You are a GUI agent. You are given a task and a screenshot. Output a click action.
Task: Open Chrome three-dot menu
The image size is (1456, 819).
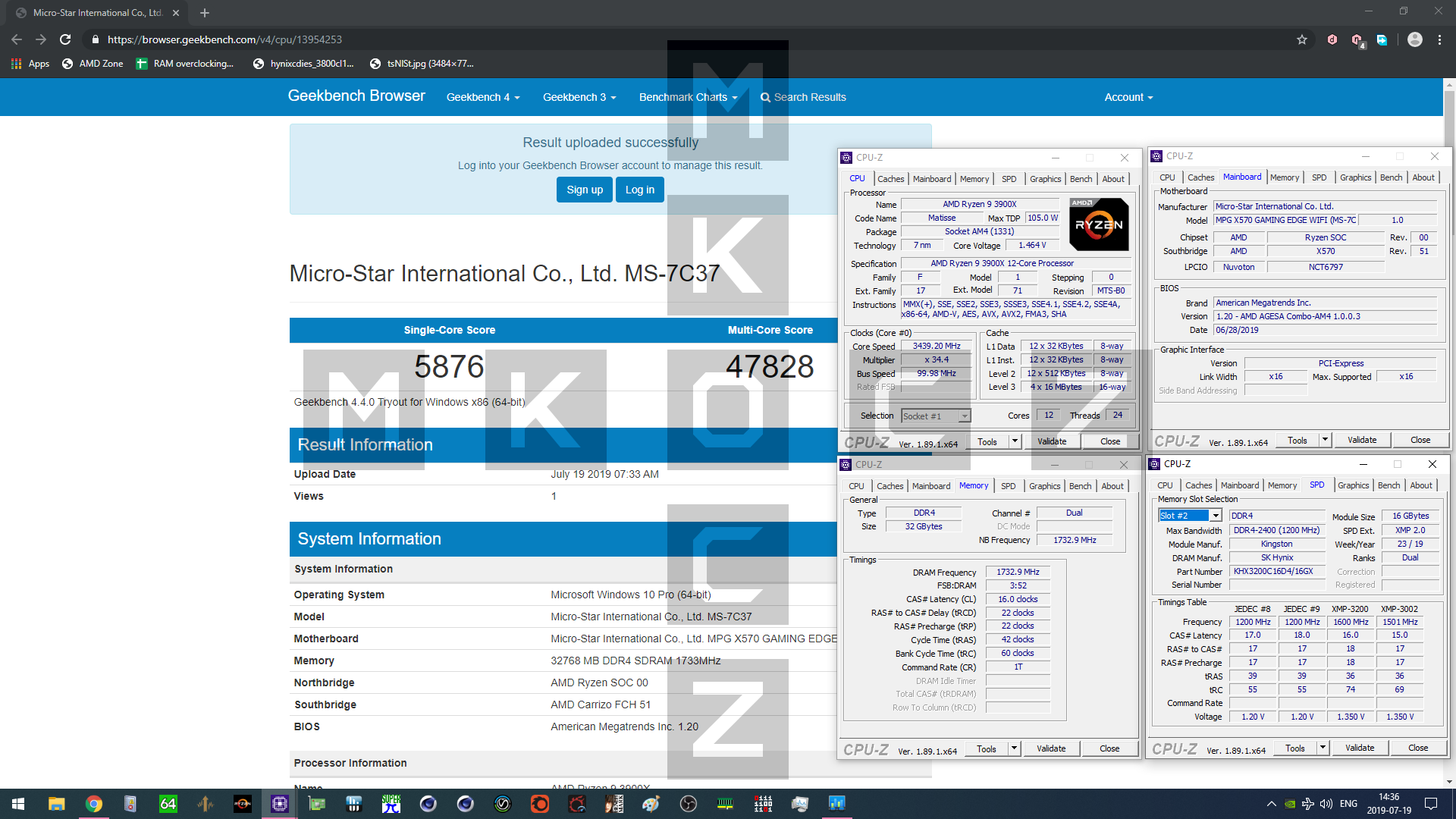pos(1439,39)
